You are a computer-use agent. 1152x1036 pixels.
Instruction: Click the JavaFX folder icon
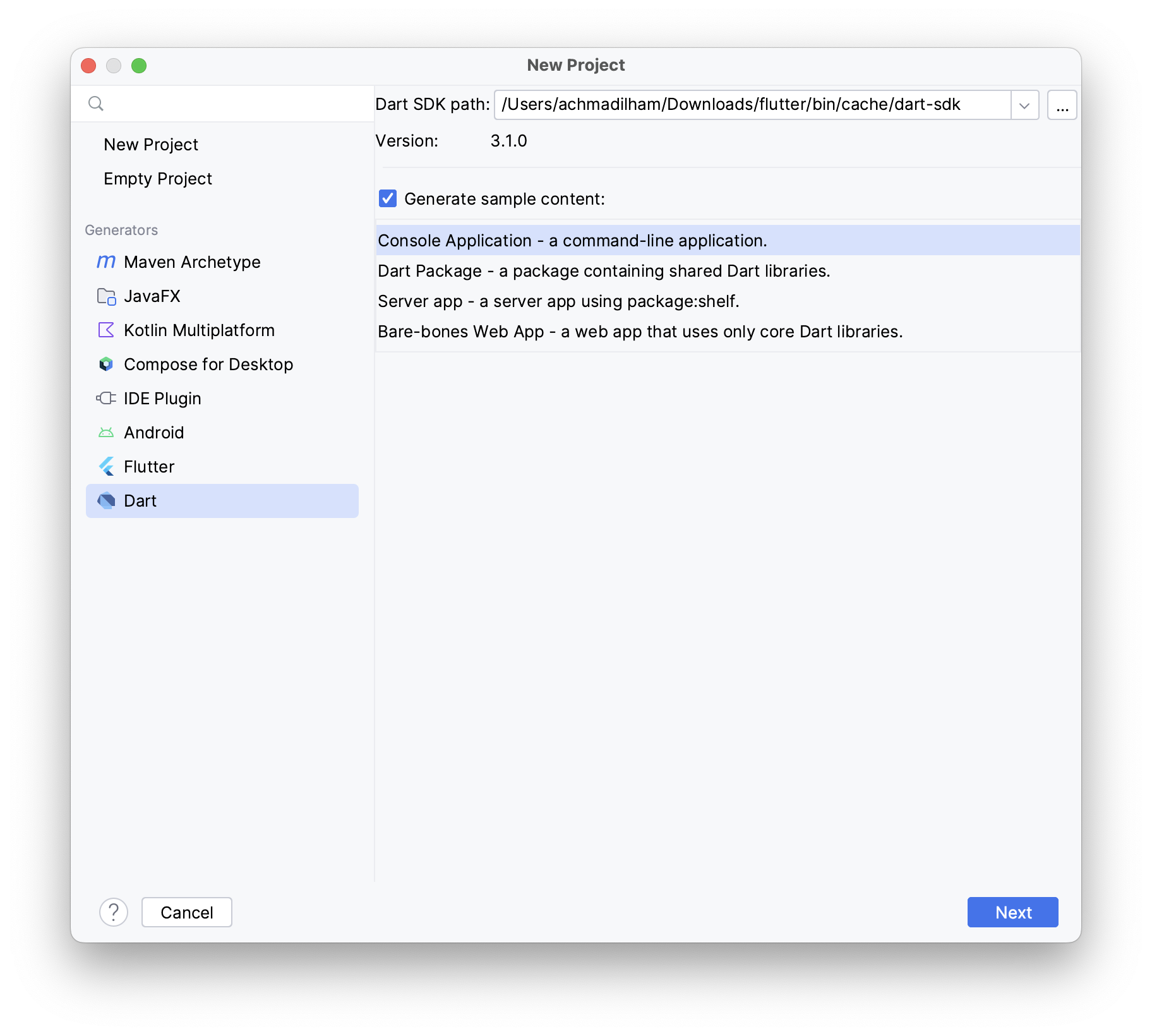coord(106,296)
